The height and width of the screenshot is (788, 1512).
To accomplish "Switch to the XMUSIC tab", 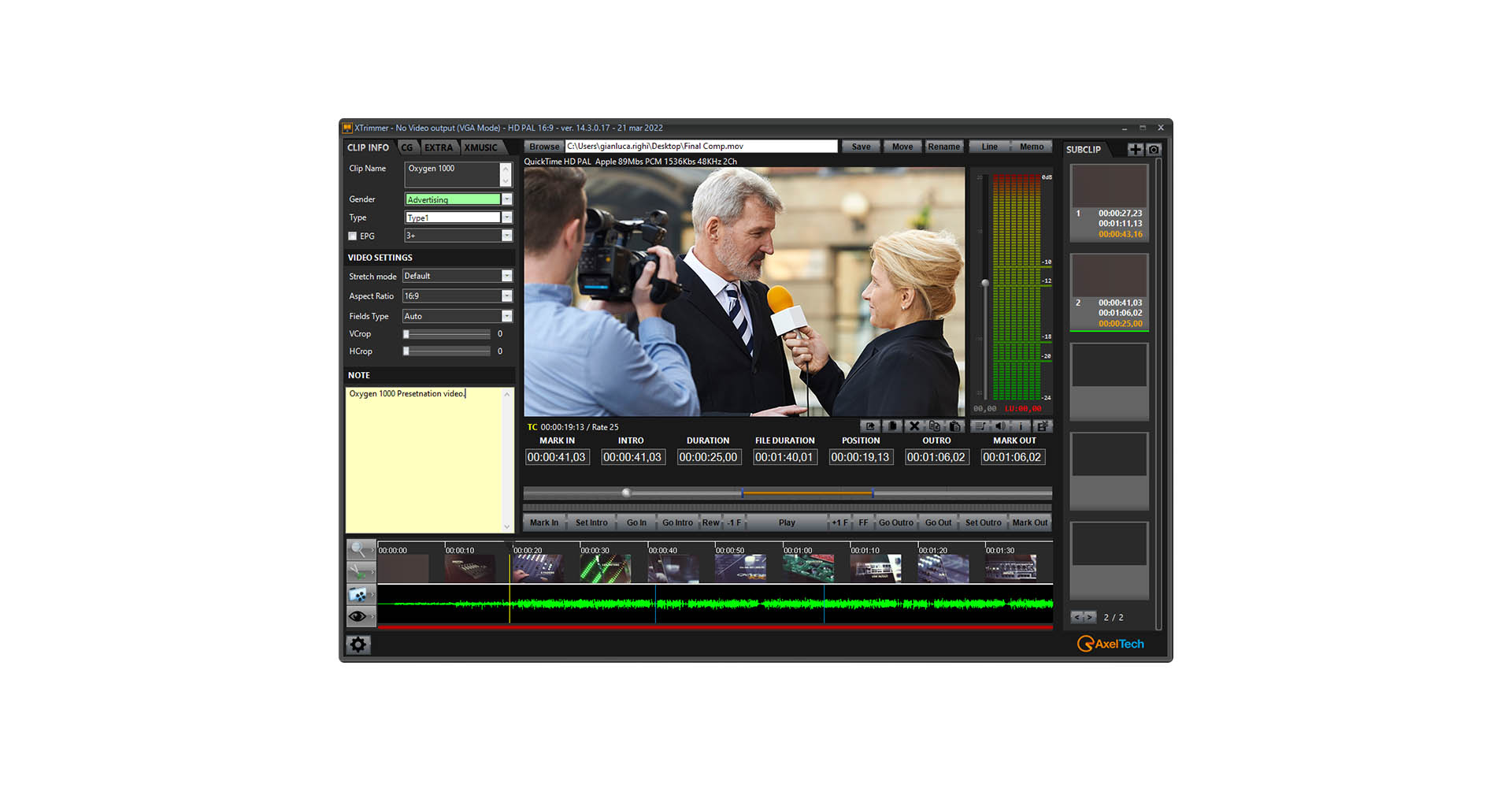I will click(480, 147).
